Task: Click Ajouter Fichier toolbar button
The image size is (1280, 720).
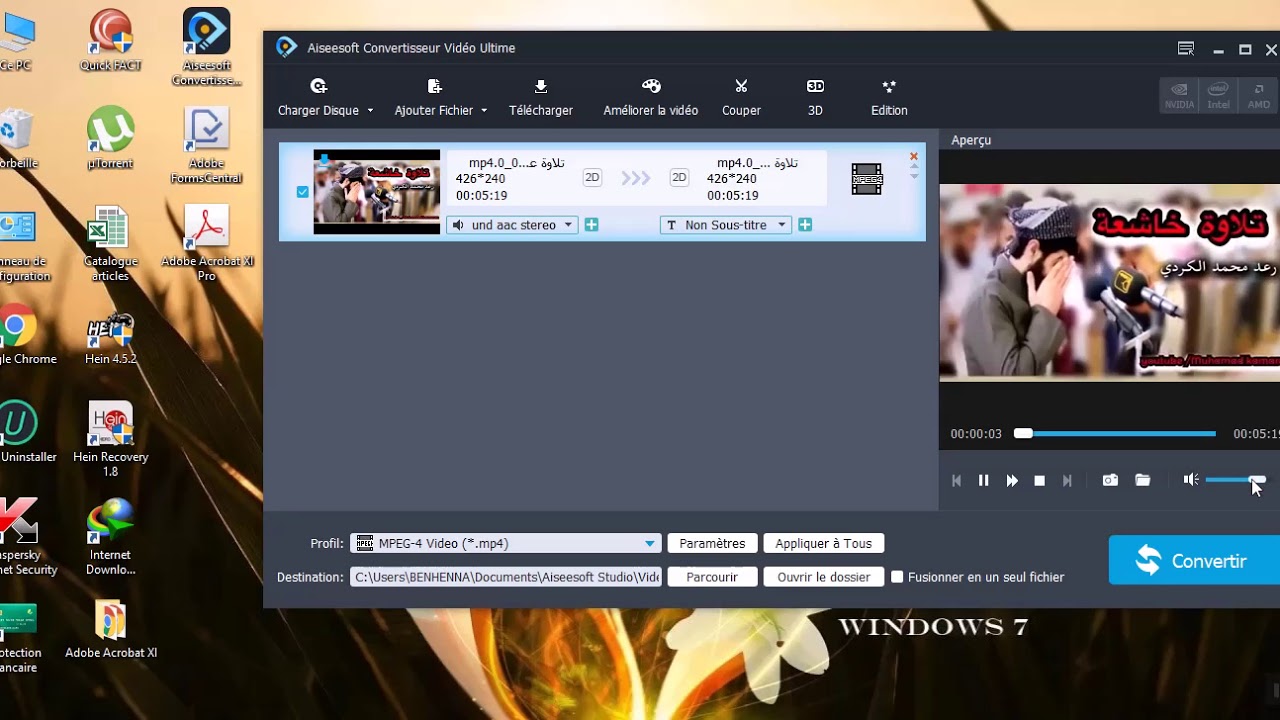Action: coord(434,98)
